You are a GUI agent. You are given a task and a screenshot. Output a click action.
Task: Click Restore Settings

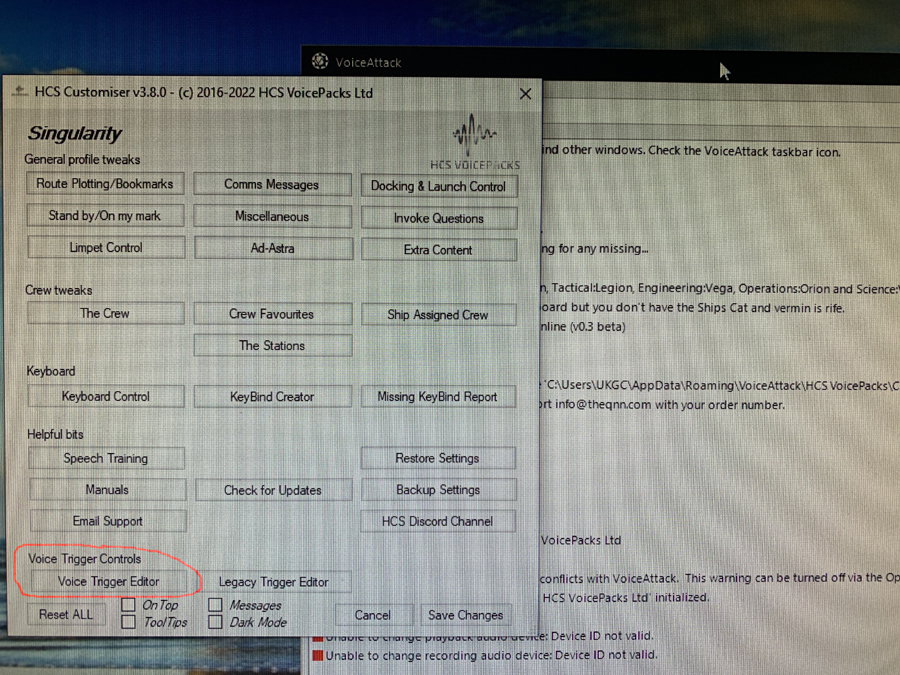point(438,459)
